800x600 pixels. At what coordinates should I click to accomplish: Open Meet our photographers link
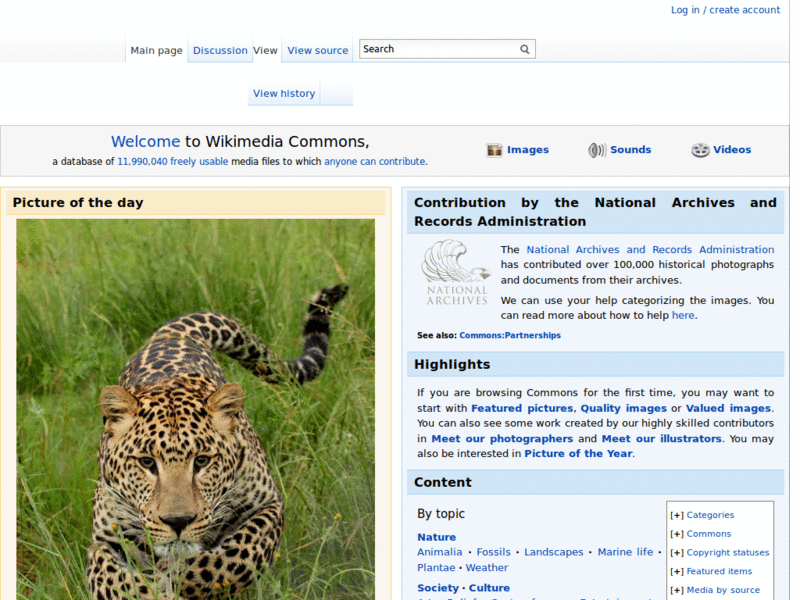[x=502, y=439]
